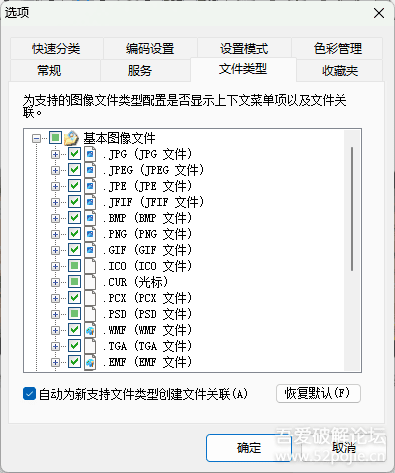Click the .EMF file type icon
This screenshot has width=395, height=473.
(90, 362)
